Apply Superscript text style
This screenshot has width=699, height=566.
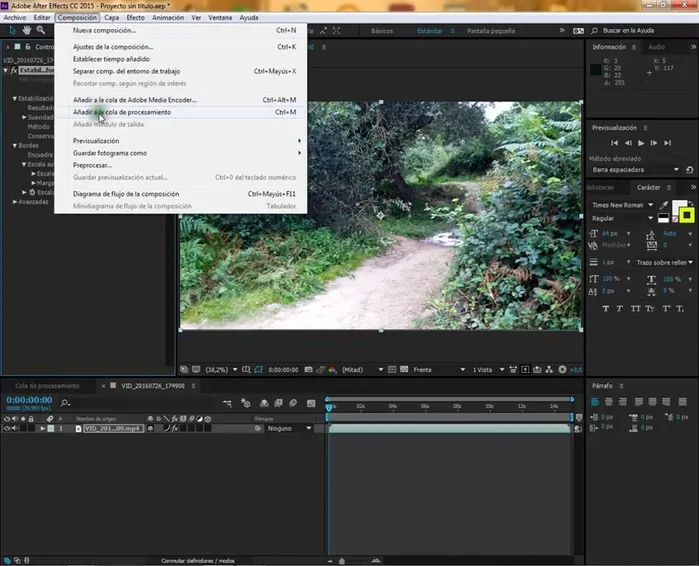666,308
